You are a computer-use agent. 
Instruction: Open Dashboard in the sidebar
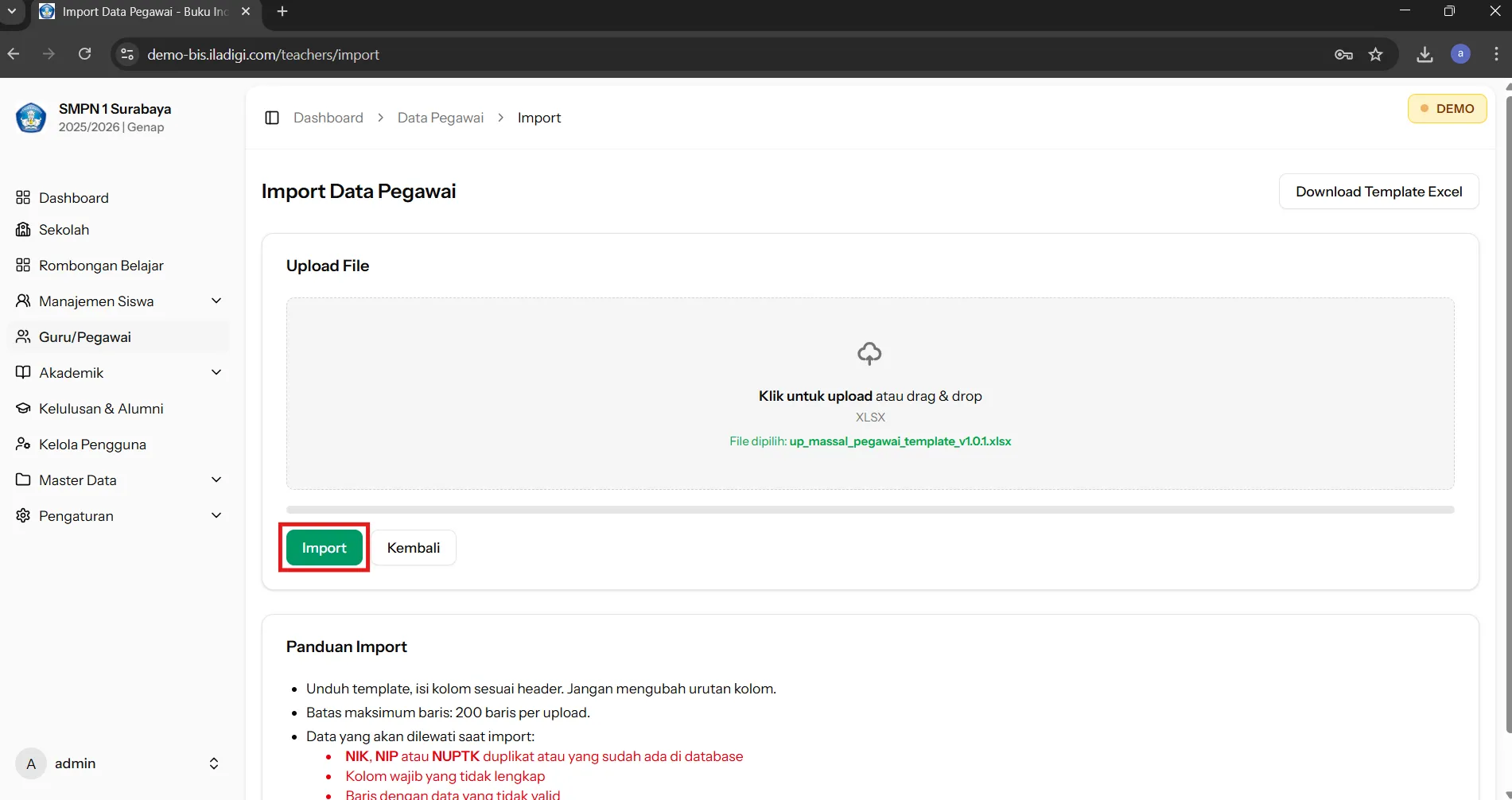pyautogui.click(x=118, y=197)
